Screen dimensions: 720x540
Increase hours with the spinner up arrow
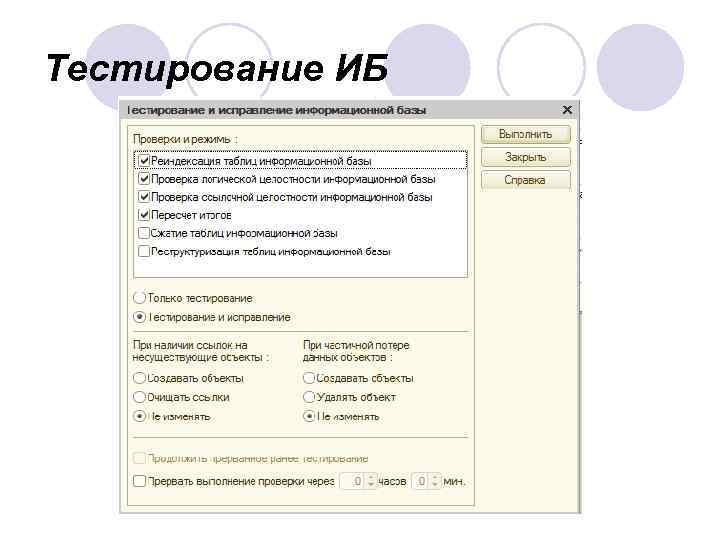tap(372, 477)
